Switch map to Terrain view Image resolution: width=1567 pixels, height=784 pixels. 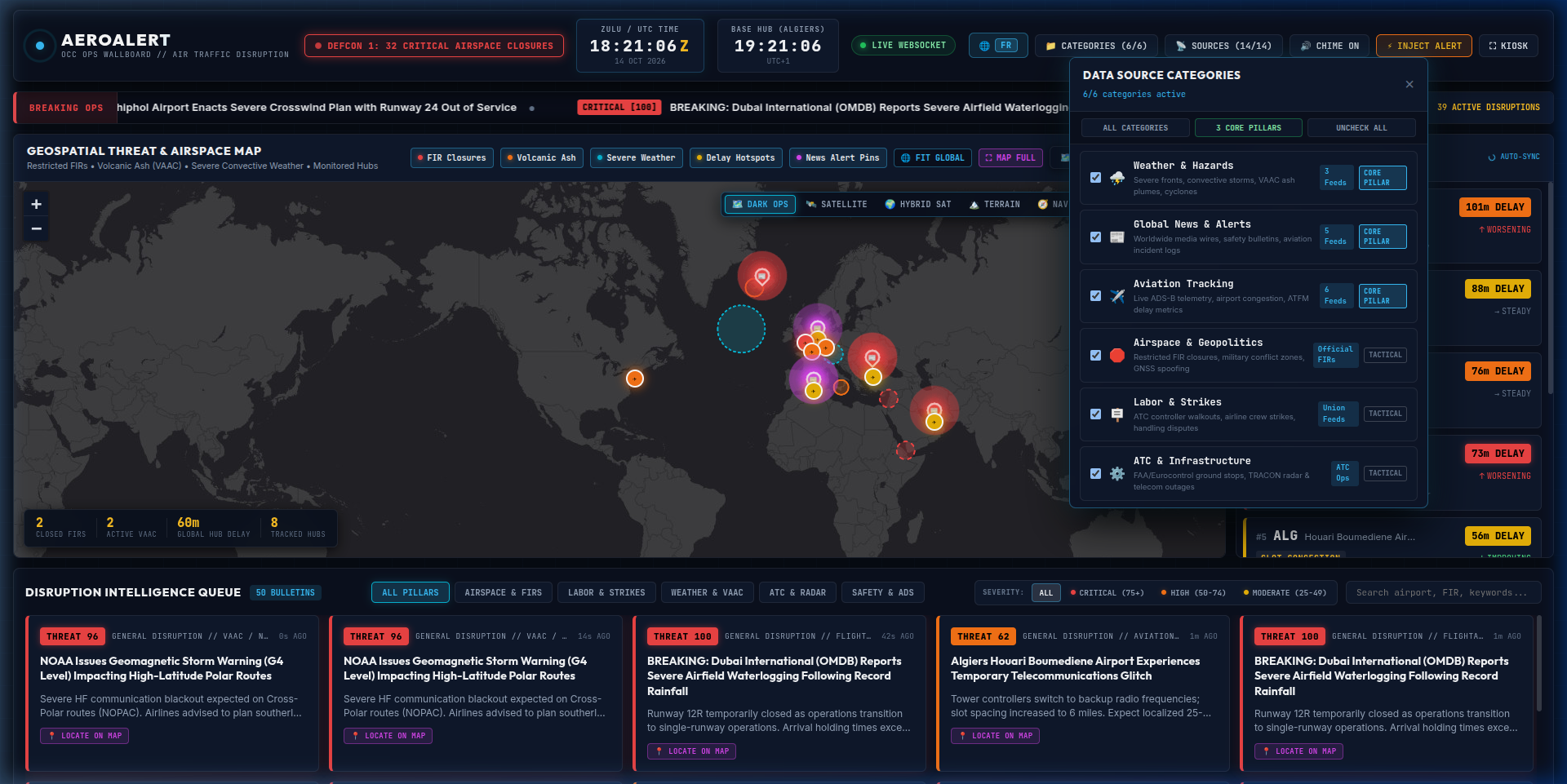[x=995, y=204]
